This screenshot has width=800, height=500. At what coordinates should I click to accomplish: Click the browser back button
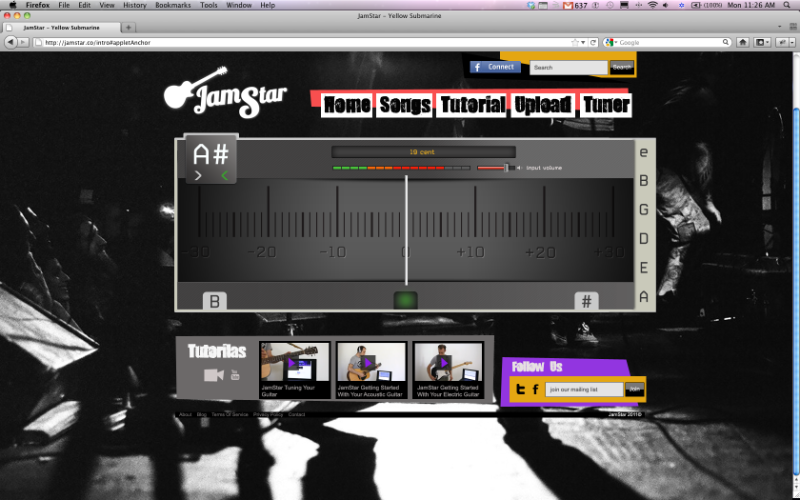click(11, 42)
